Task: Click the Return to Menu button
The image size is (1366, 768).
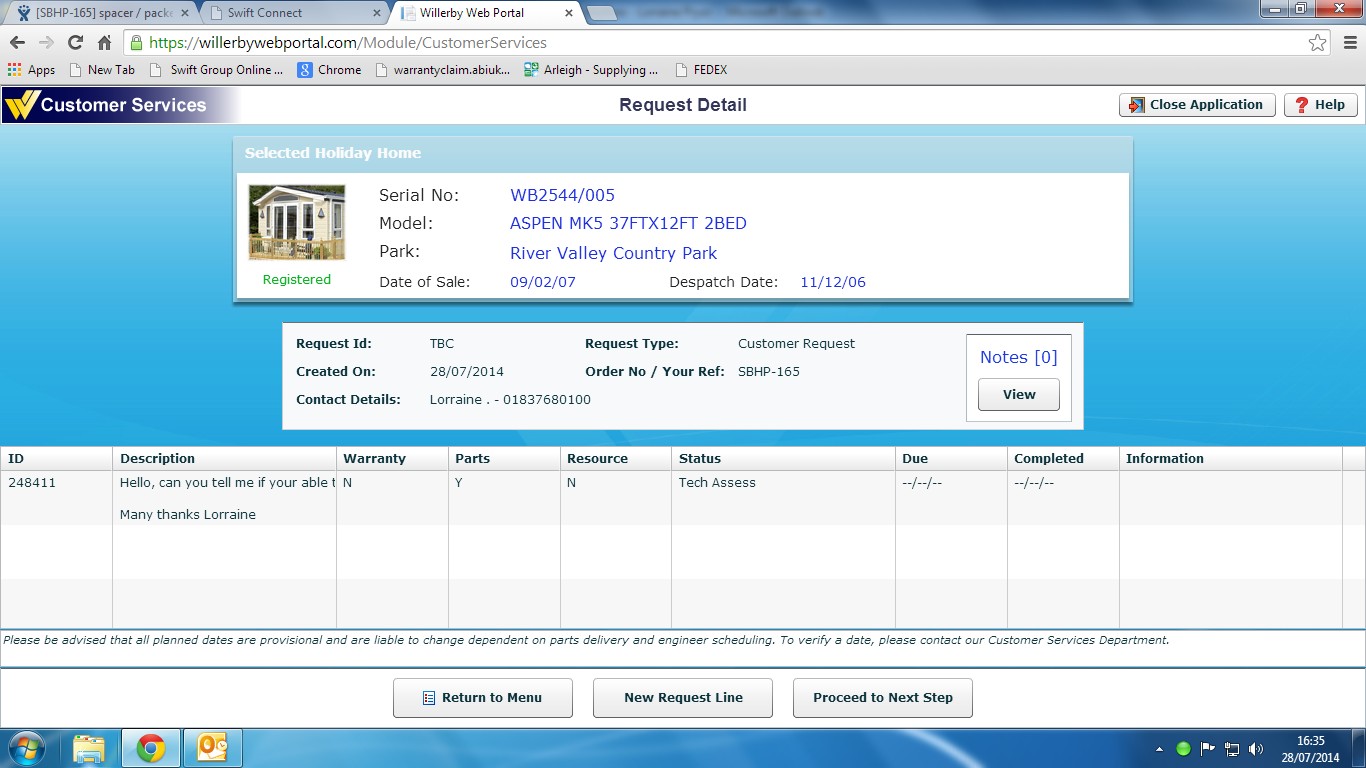Action: click(x=483, y=698)
